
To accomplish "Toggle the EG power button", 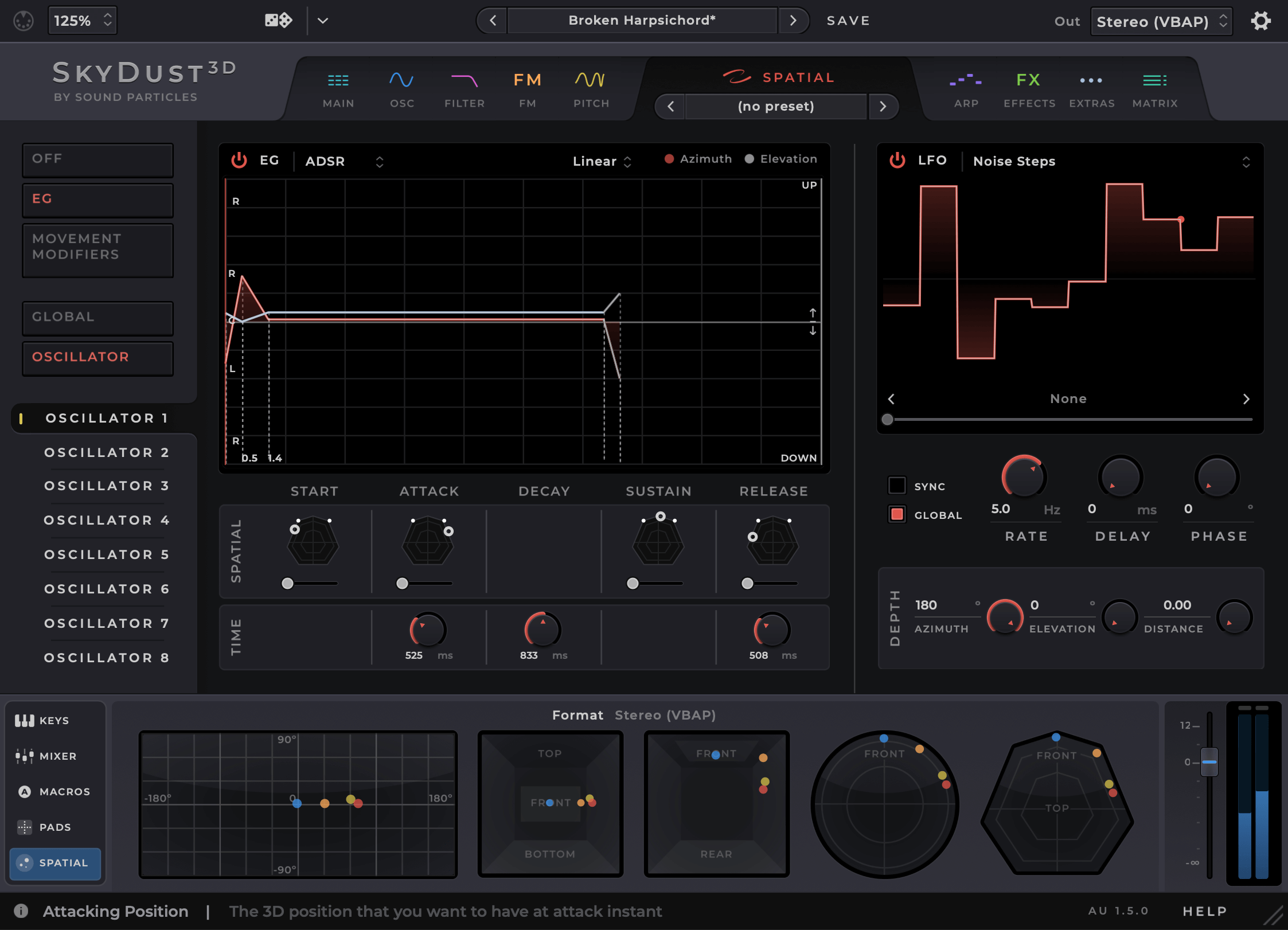I will click(x=239, y=161).
